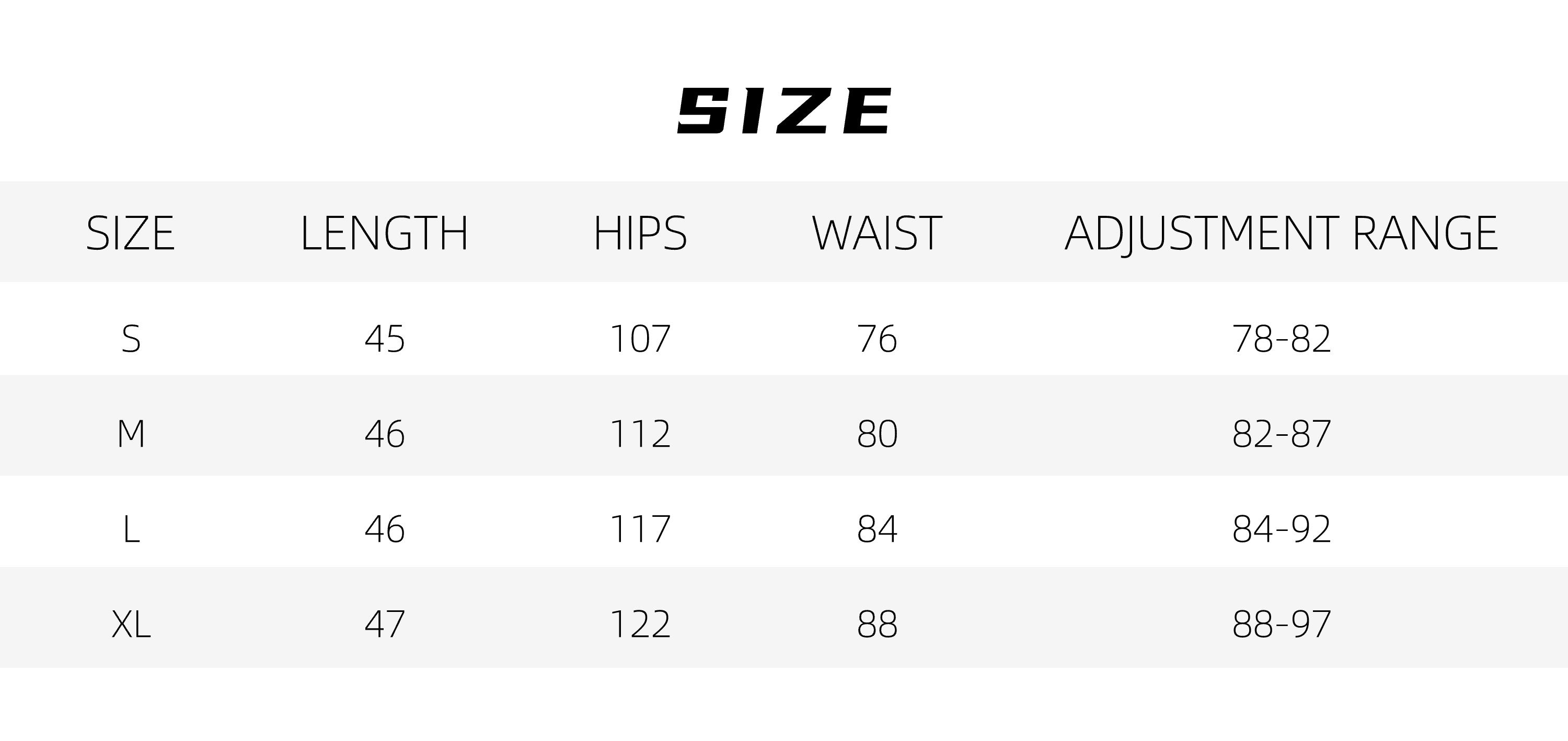Viewport: 1568px width, 741px height.
Task: Click hips value 107
Action: (x=640, y=339)
